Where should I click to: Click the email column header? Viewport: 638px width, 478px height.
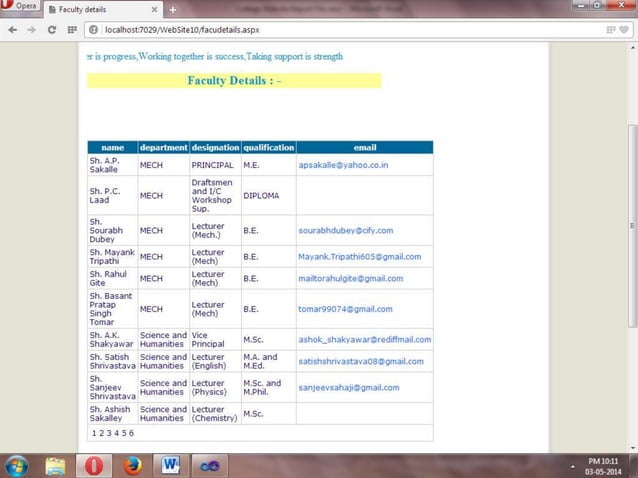(365, 148)
